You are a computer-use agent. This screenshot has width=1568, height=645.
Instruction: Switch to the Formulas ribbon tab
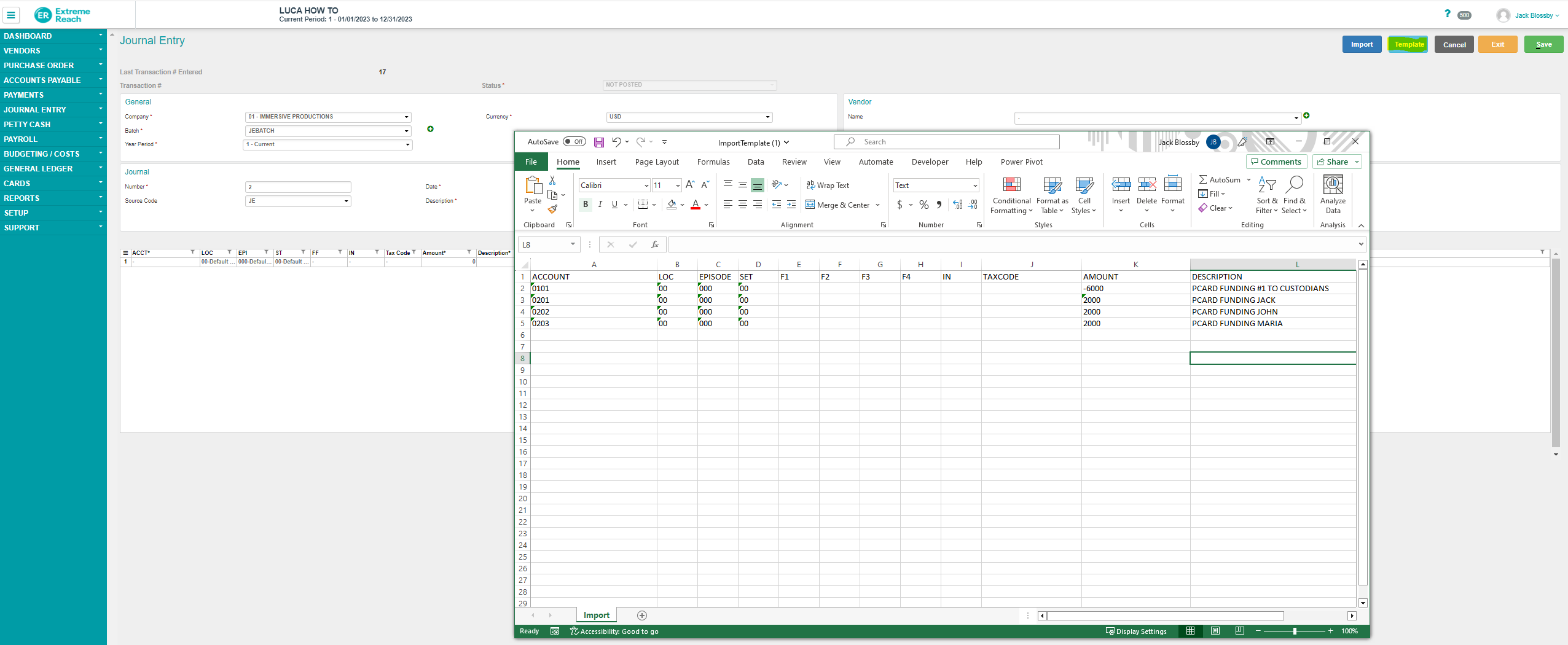tap(713, 162)
